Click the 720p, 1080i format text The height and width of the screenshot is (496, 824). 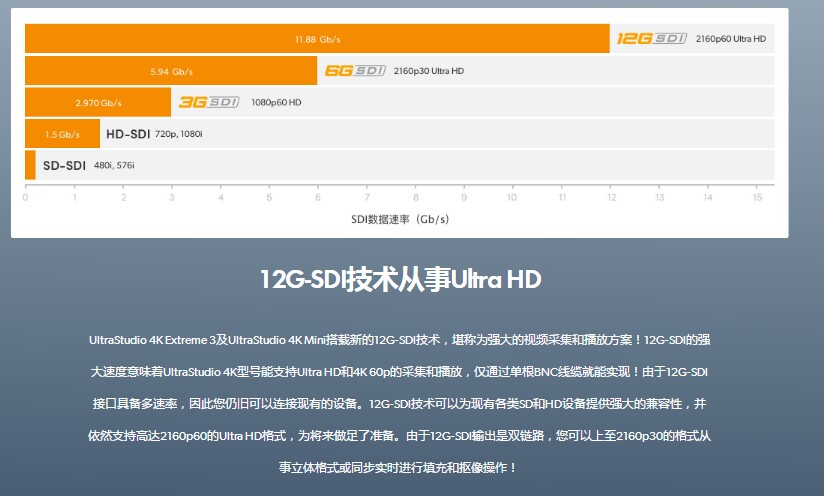coord(179,134)
